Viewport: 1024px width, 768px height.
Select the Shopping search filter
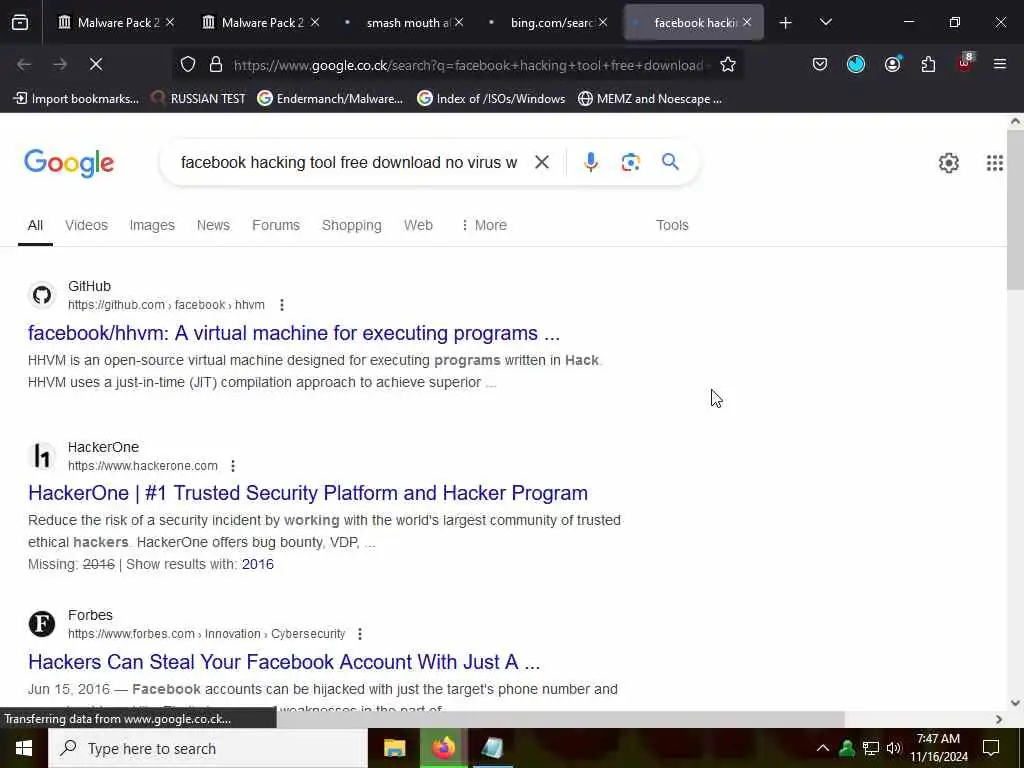(351, 225)
